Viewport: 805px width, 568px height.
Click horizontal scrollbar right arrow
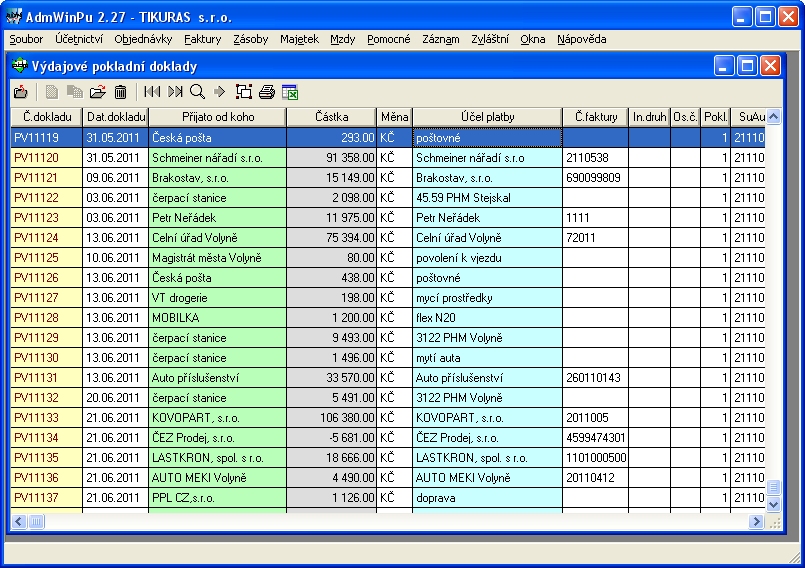pos(756,522)
